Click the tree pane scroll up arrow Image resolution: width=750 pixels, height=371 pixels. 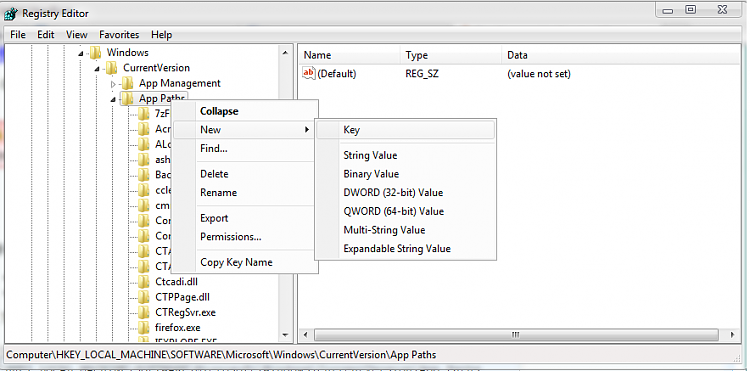tap(286, 52)
